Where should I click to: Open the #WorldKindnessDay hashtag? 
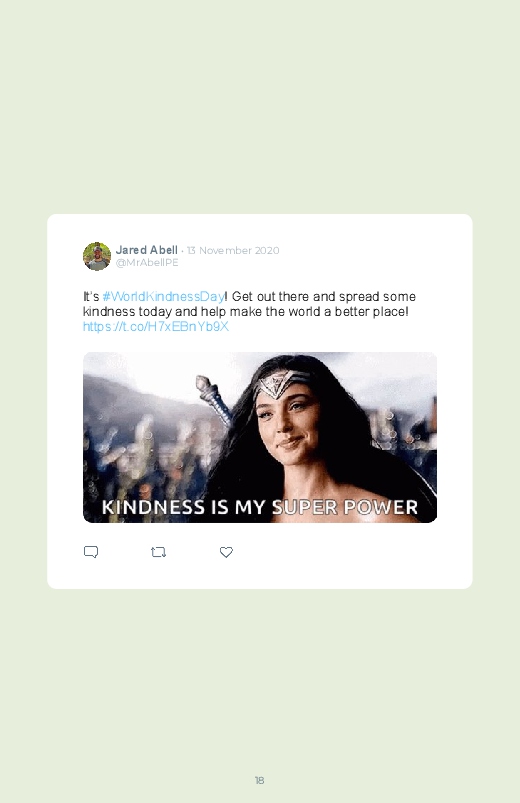(163, 297)
